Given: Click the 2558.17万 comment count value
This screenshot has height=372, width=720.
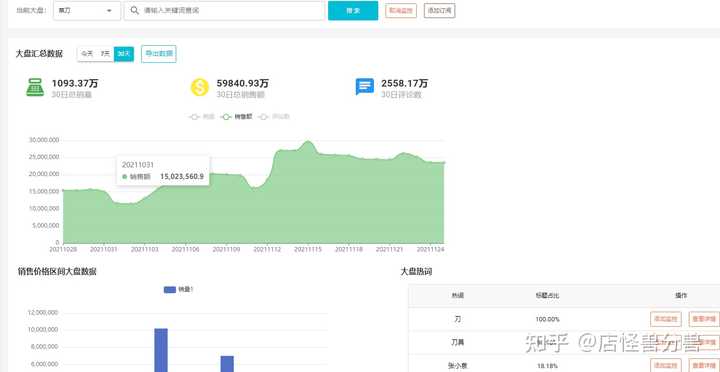Looking at the screenshot, I should click(x=405, y=84).
